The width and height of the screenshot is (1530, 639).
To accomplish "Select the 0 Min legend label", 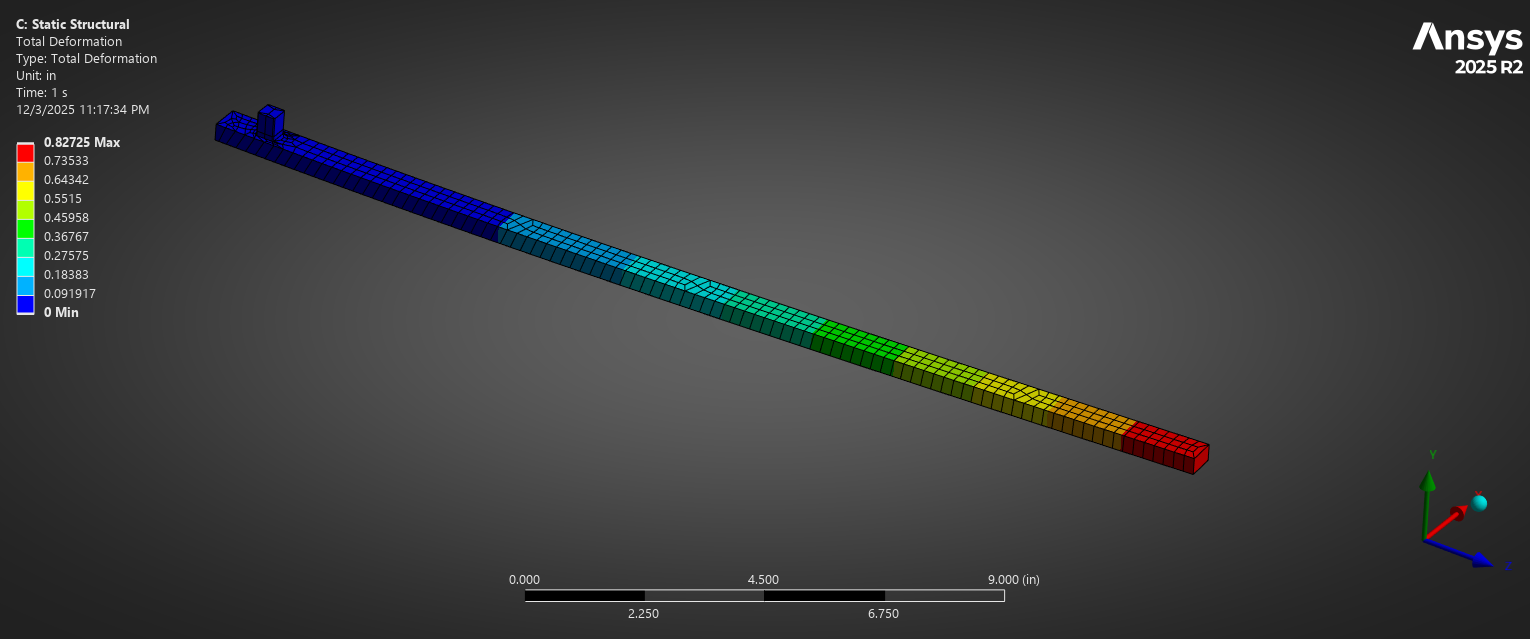I will coord(60,312).
